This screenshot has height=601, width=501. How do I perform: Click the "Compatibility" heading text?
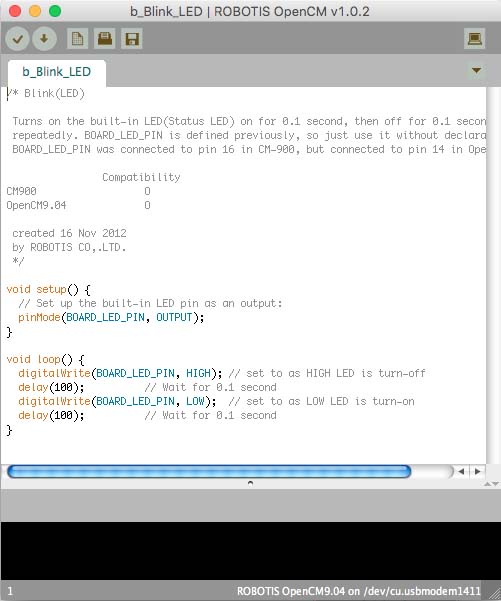141,177
